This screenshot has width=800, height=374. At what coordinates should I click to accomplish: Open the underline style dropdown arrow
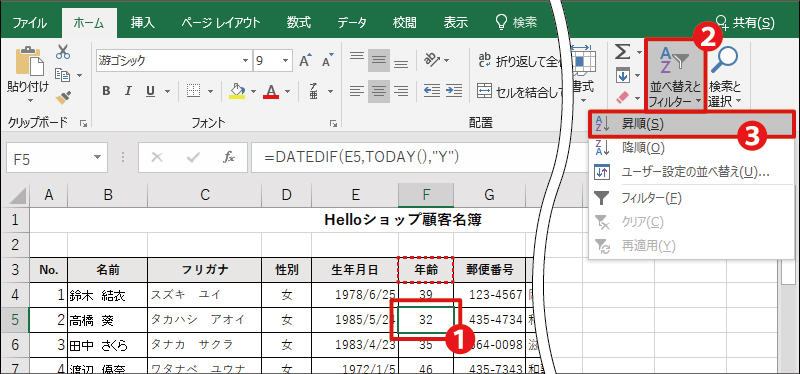pyautogui.click(x=167, y=91)
